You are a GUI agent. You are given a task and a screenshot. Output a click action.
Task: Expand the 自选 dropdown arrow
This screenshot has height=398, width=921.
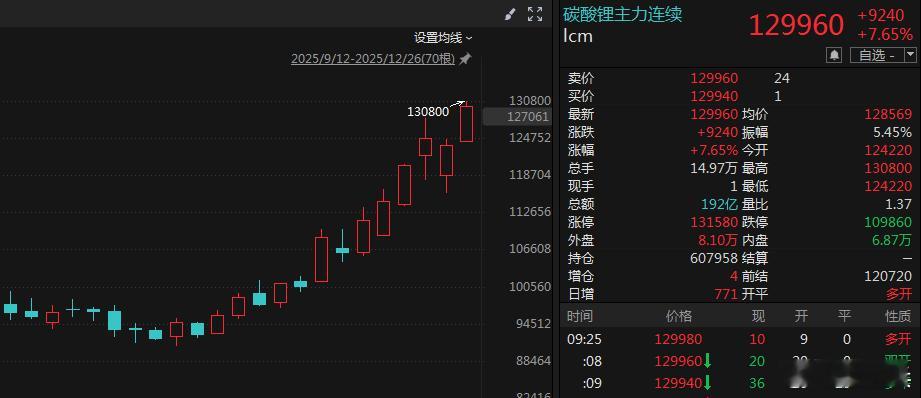point(910,55)
